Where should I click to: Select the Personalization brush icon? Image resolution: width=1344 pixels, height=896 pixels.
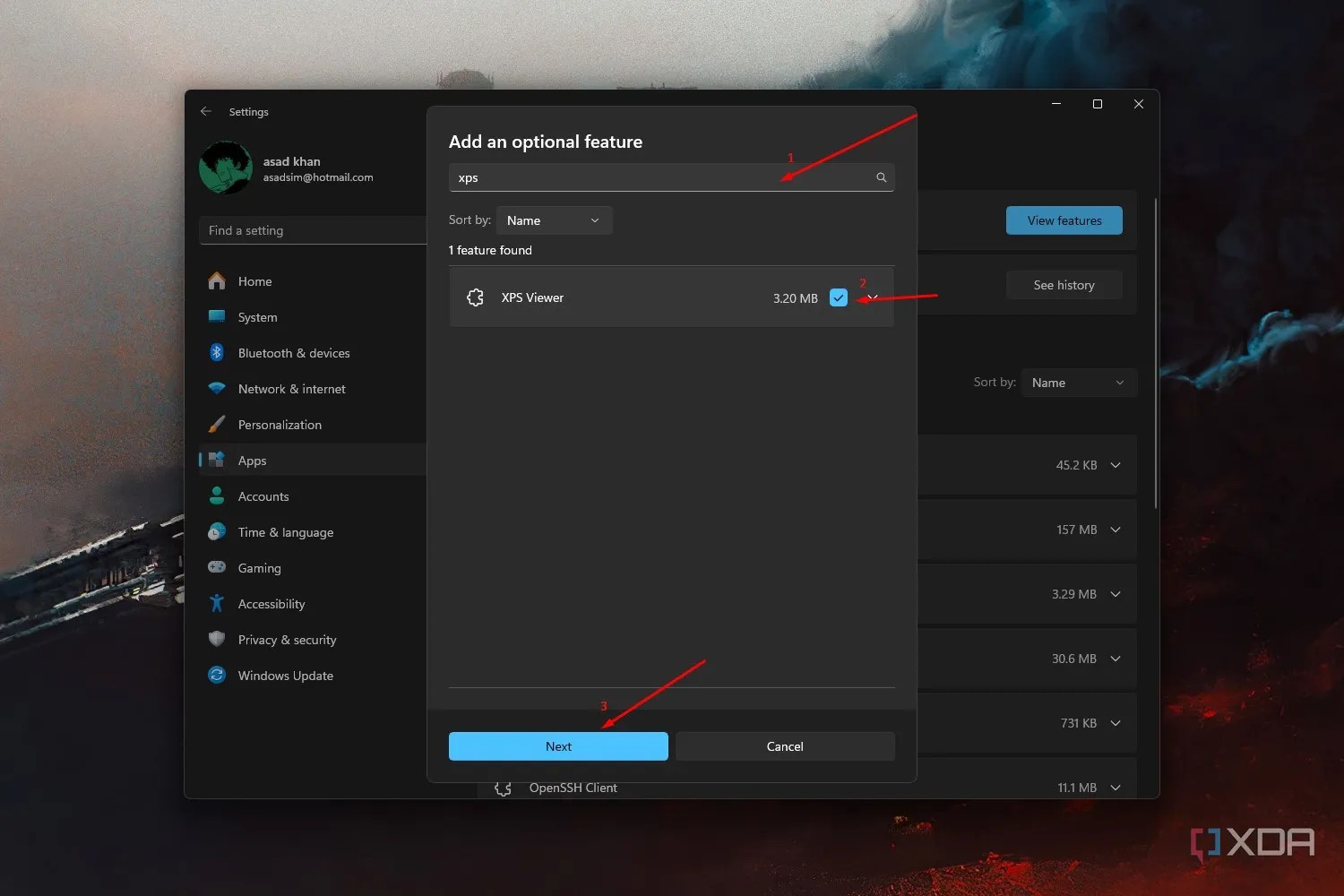[x=217, y=424]
